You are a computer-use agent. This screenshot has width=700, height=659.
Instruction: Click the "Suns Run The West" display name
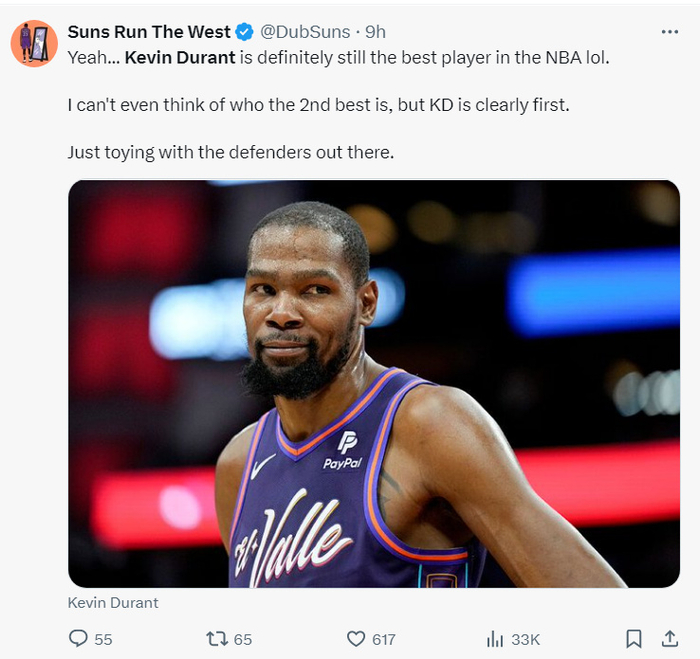coord(149,32)
